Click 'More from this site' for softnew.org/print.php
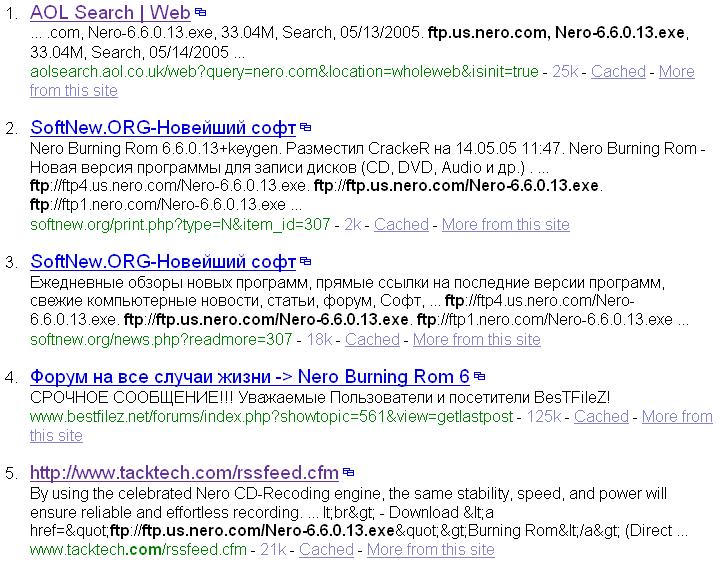The height and width of the screenshot is (566, 717). coord(506,224)
